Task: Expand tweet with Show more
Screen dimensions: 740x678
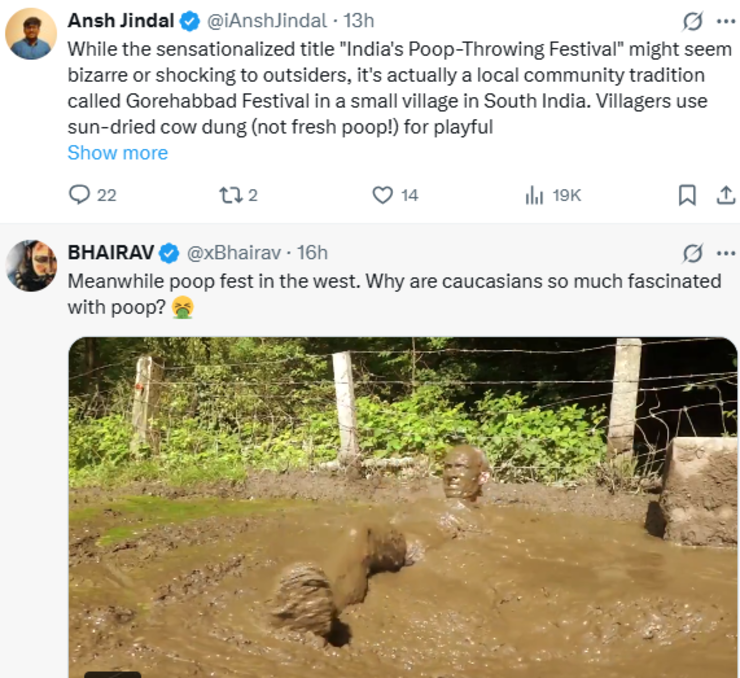Action: coord(117,153)
